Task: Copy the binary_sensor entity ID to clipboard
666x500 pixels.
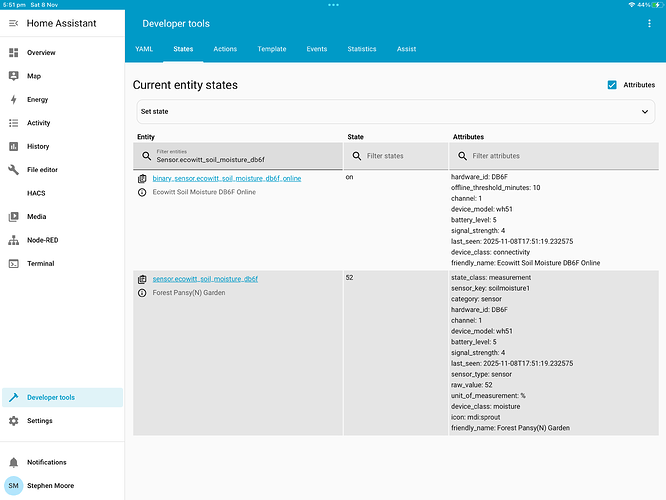Action: pyautogui.click(x=142, y=178)
